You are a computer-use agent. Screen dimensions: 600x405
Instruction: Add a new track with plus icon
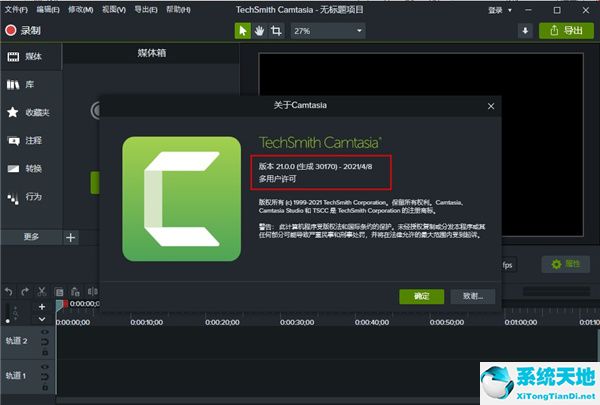pos(42,307)
